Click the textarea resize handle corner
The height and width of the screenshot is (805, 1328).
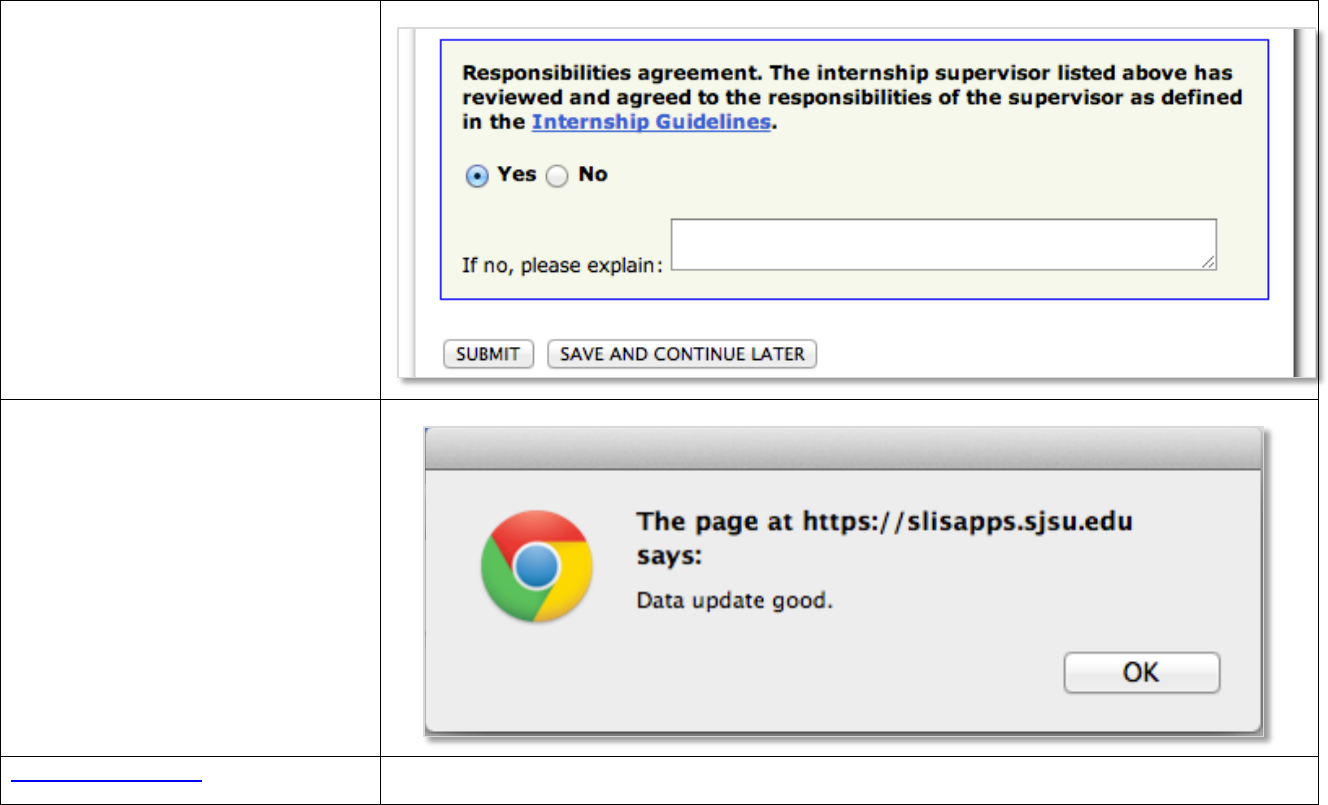(1209, 262)
